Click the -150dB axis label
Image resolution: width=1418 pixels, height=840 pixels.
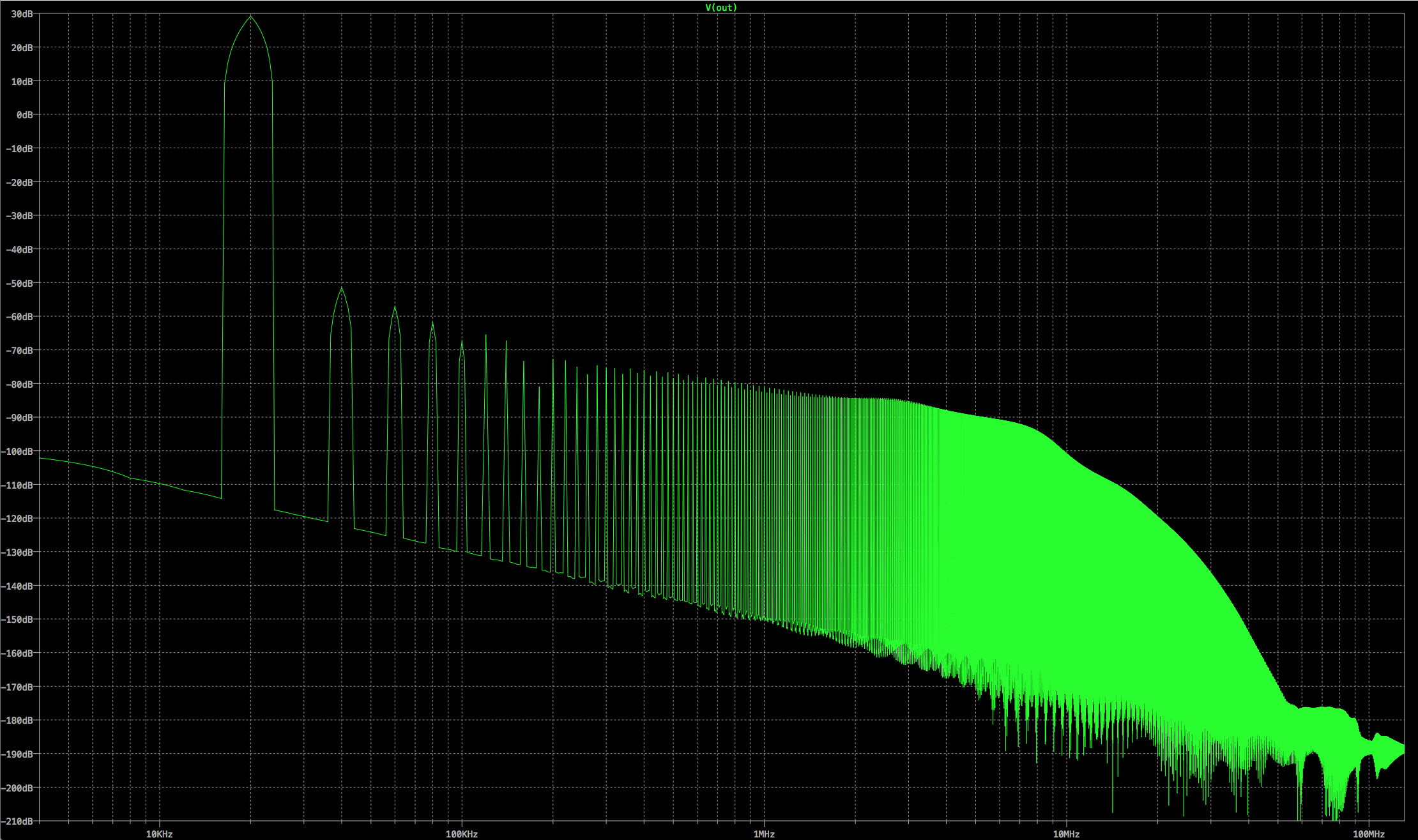pyautogui.click(x=17, y=620)
